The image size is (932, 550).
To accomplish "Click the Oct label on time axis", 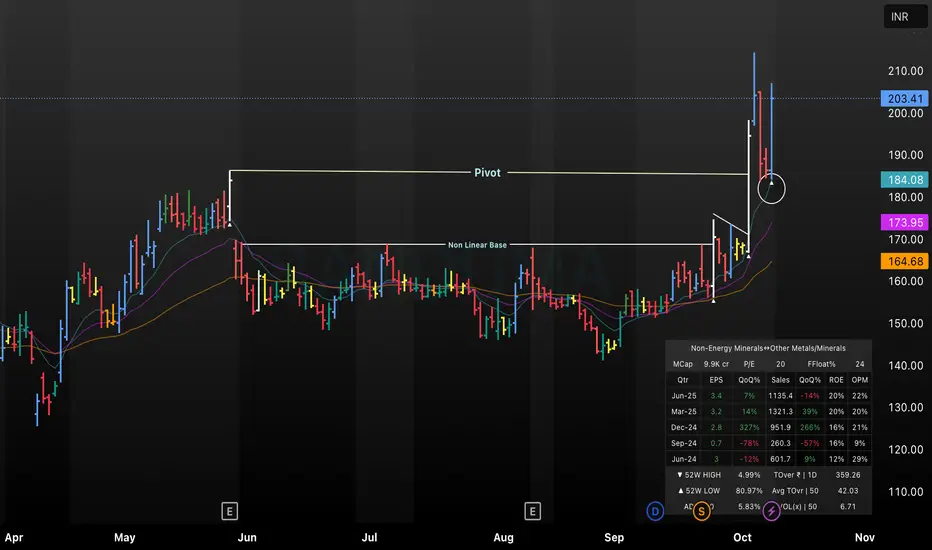I will click(x=742, y=538).
